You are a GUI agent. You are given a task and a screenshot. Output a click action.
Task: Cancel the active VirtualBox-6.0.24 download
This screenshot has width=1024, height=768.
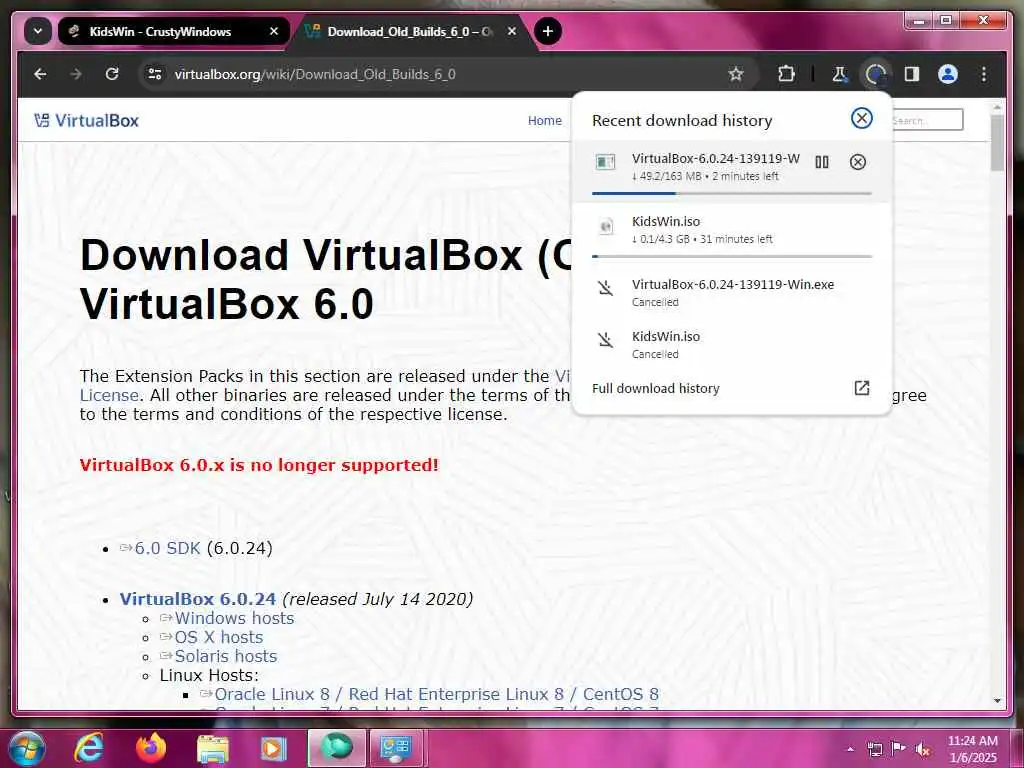857,162
